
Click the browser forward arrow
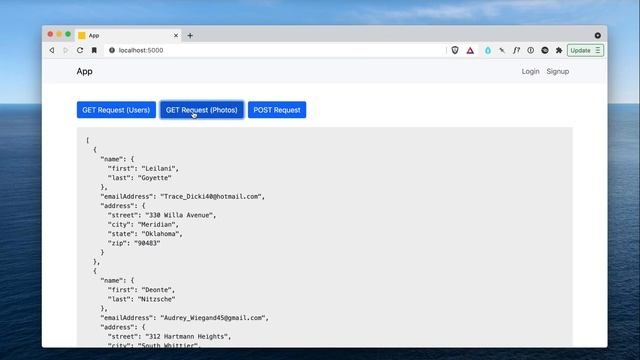(x=66, y=50)
